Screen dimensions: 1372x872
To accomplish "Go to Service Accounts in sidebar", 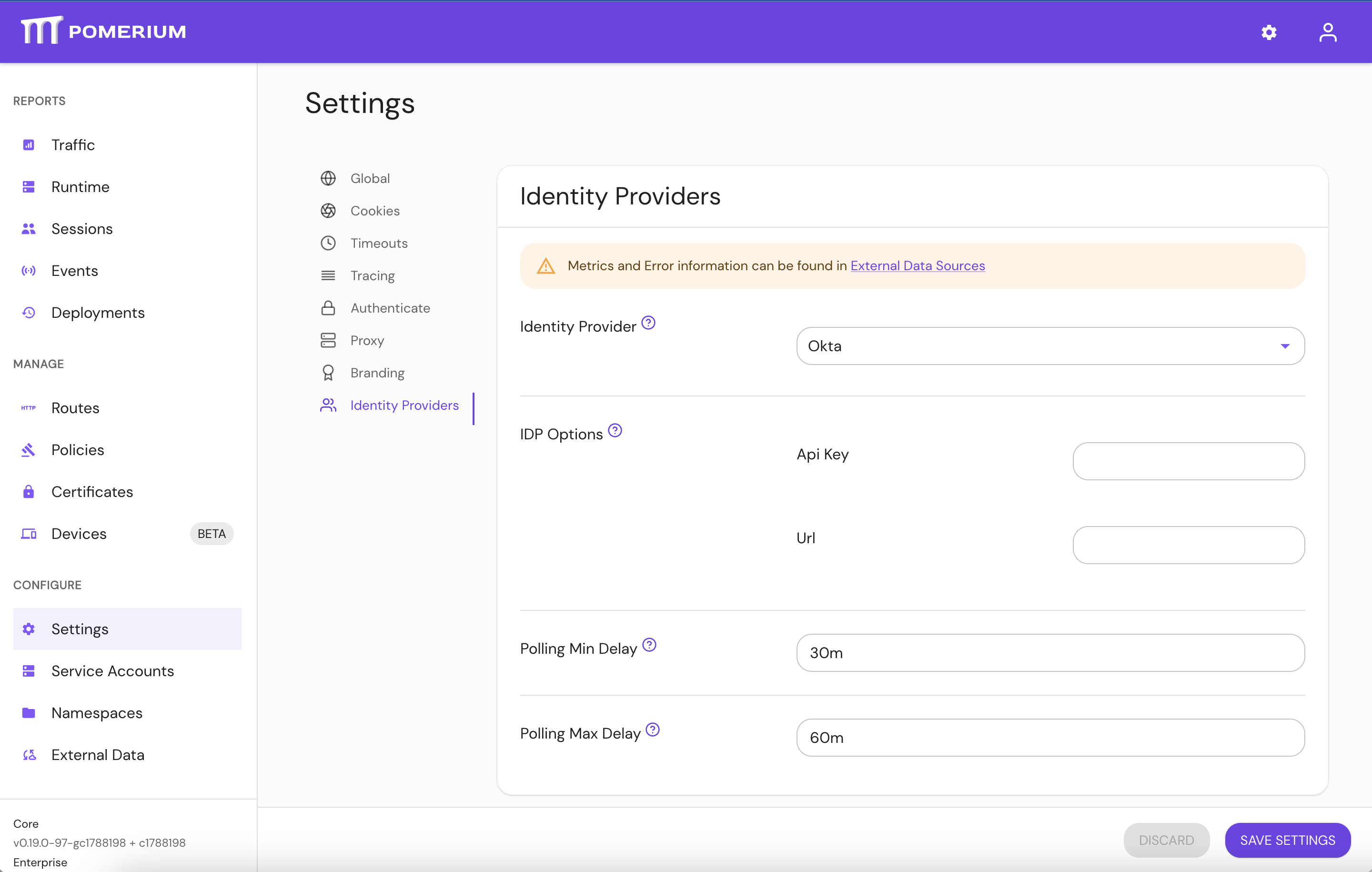I will tap(112, 671).
